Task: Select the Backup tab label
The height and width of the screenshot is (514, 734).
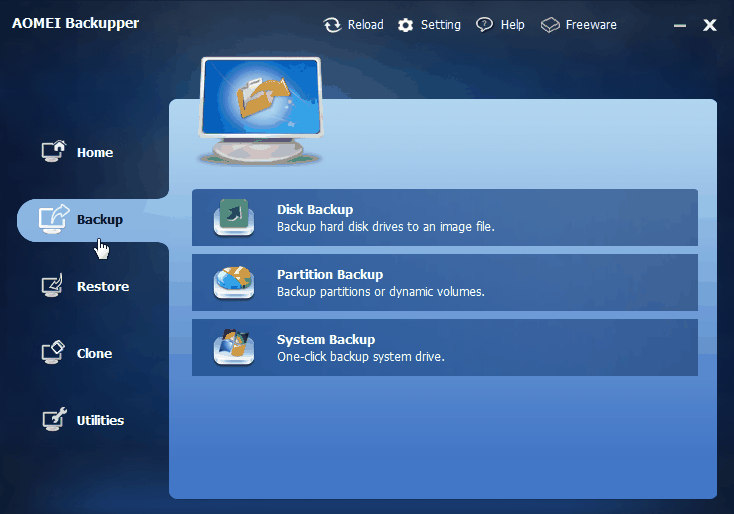Action: [x=100, y=220]
